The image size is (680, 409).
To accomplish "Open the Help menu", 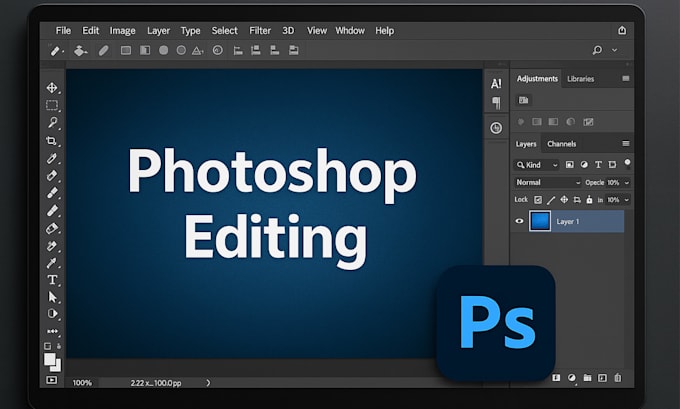I will click(385, 30).
